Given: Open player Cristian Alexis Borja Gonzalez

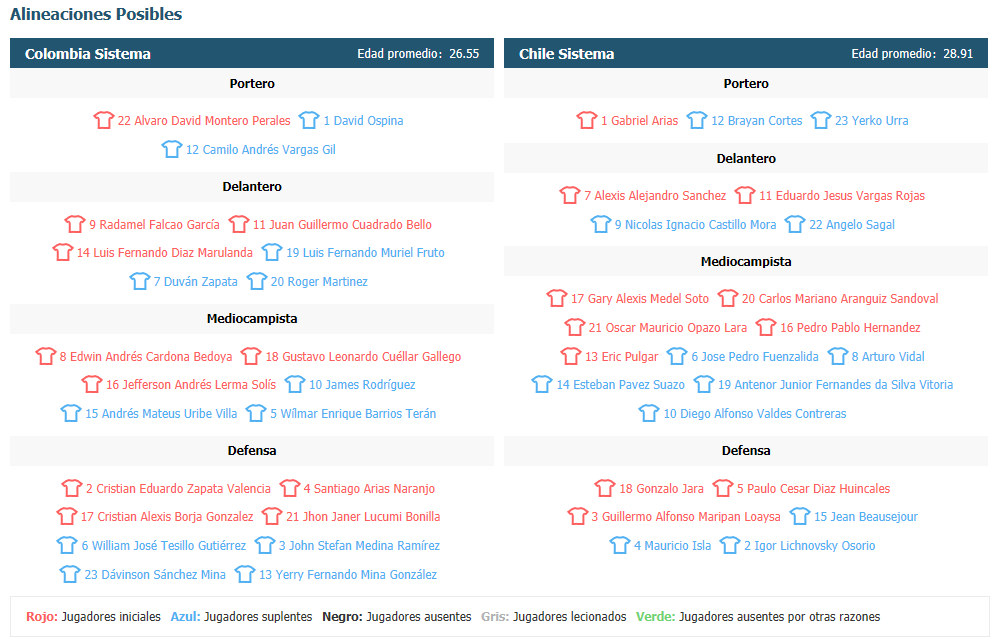Looking at the screenshot, I should point(167,517).
